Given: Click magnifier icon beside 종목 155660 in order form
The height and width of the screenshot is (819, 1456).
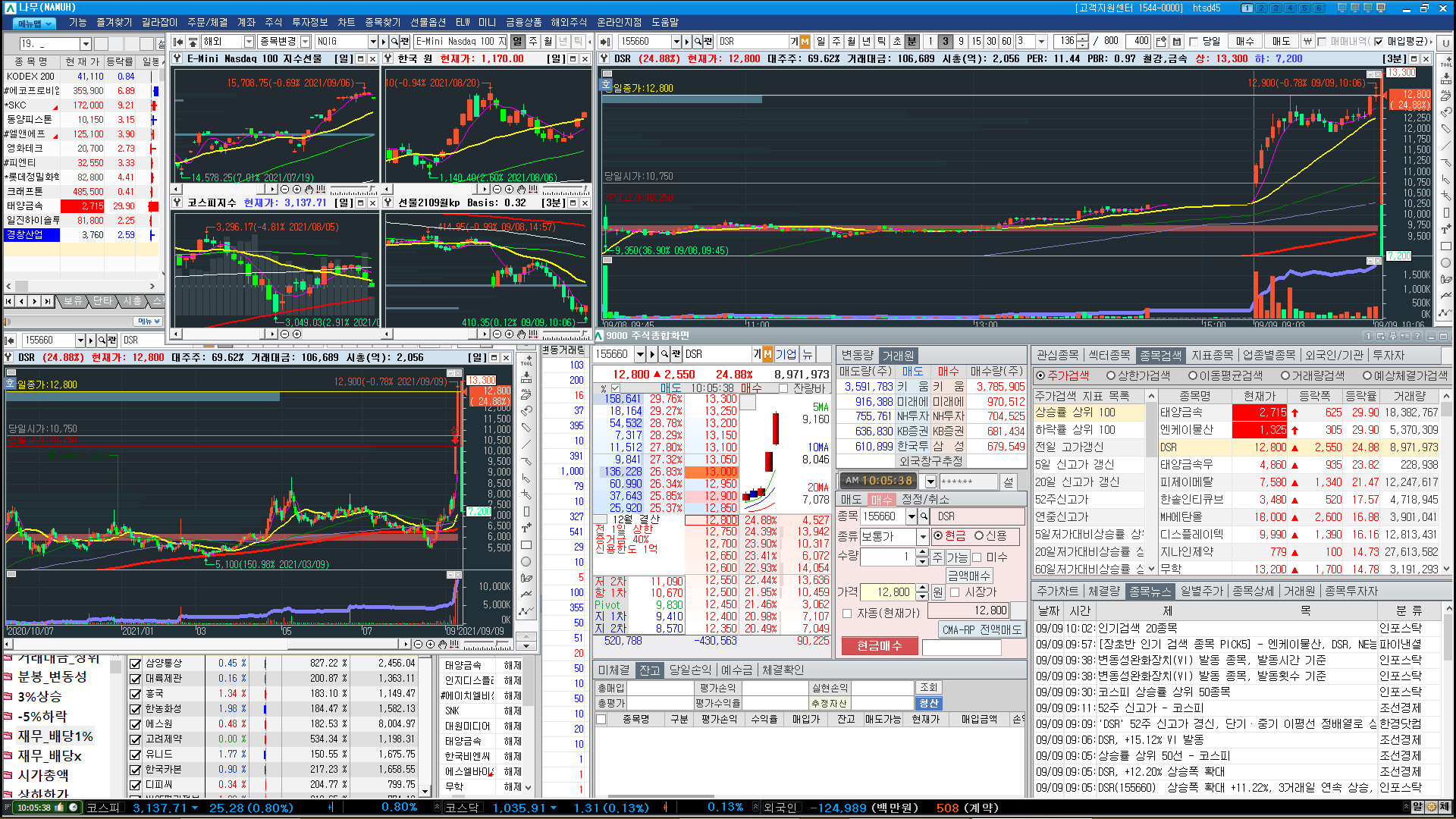Looking at the screenshot, I should 924,516.
